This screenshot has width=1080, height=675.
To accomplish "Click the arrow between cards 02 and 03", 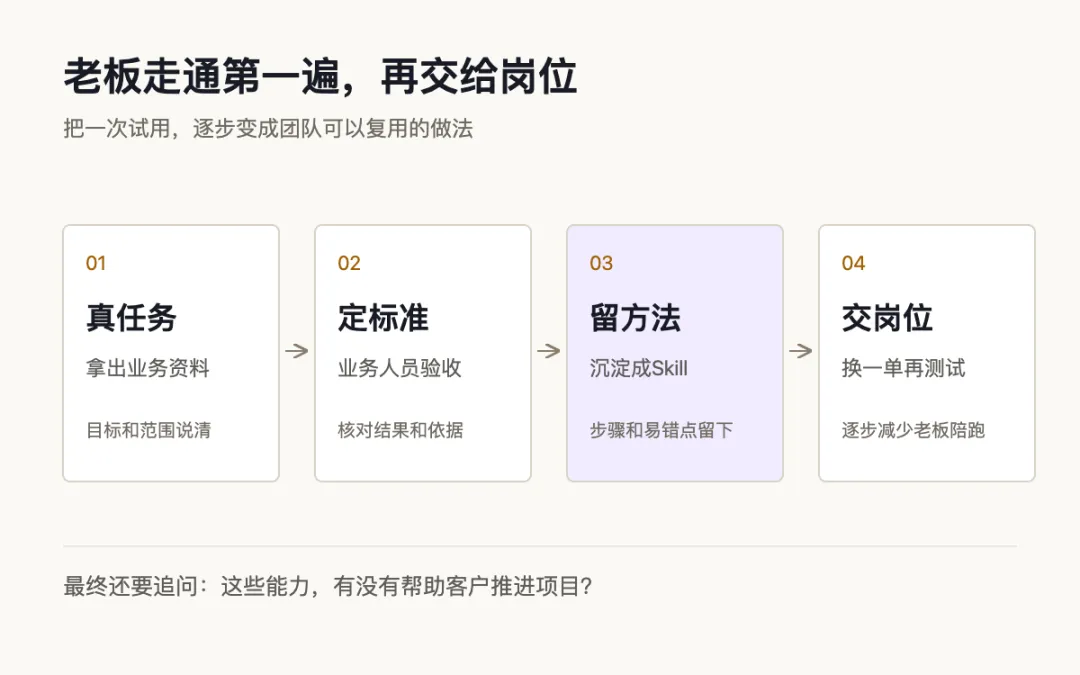I will (x=549, y=351).
